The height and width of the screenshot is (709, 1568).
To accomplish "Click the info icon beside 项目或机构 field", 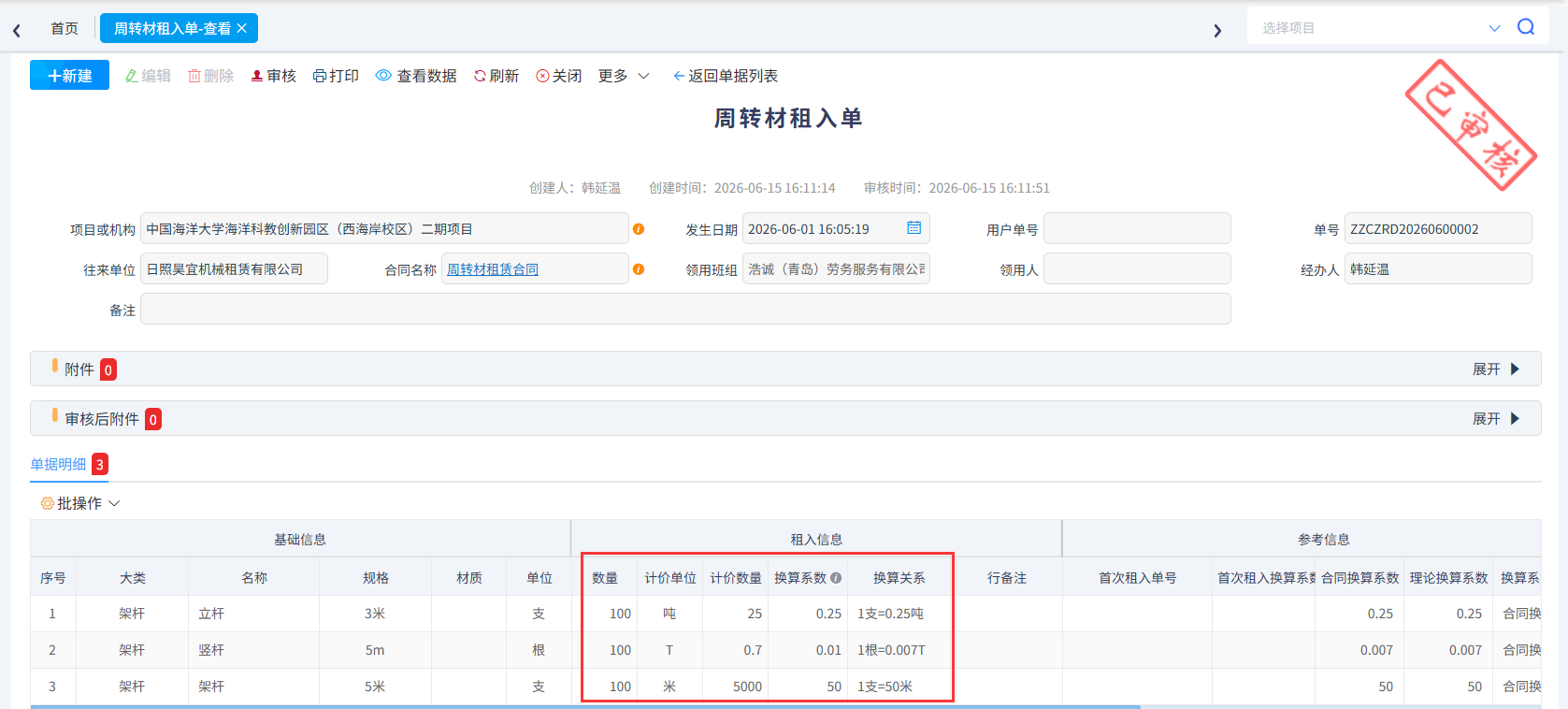I will [x=639, y=229].
